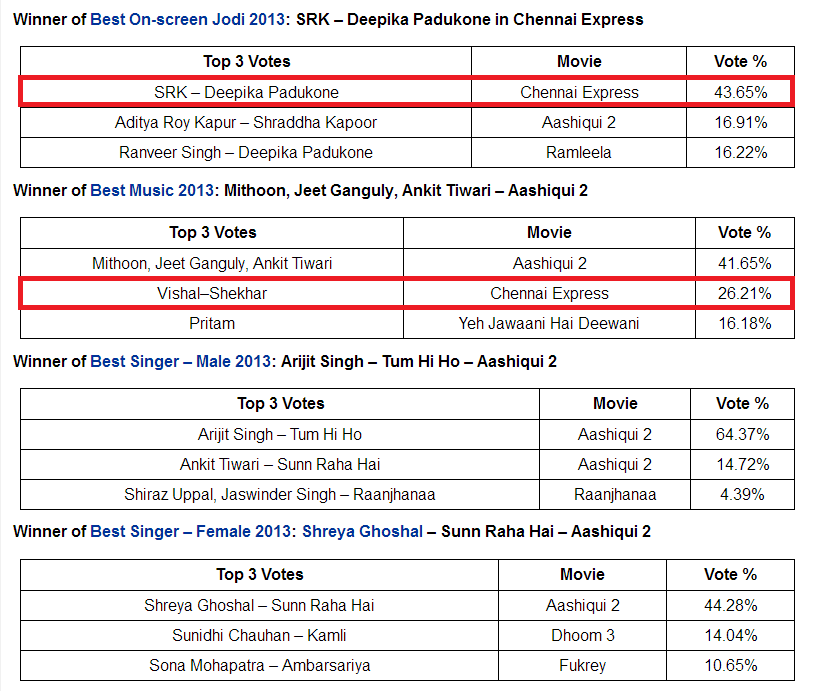Select 'Aditya Roy Kapur – Shraddha Kapoor' cell
This screenshot has width=814, height=691.
246,122
